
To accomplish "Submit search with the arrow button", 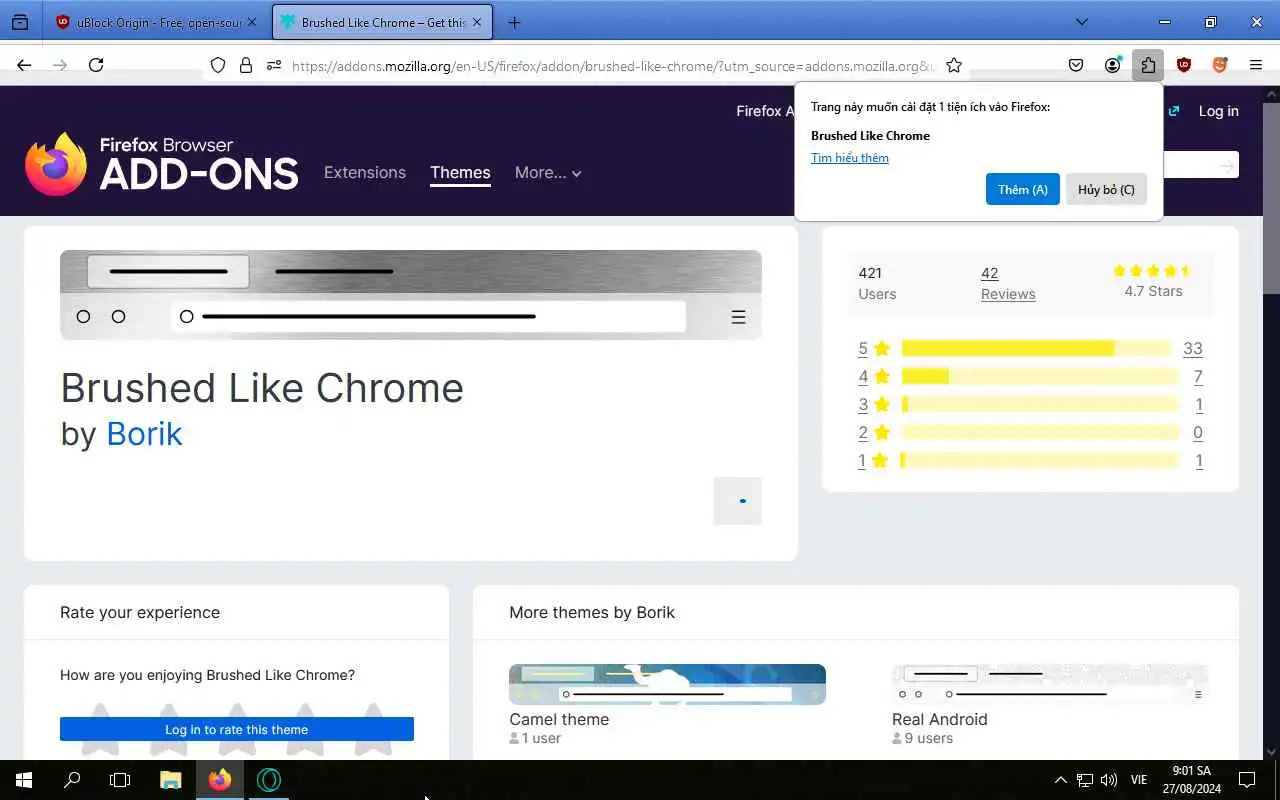I will click(x=1226, y=166).
